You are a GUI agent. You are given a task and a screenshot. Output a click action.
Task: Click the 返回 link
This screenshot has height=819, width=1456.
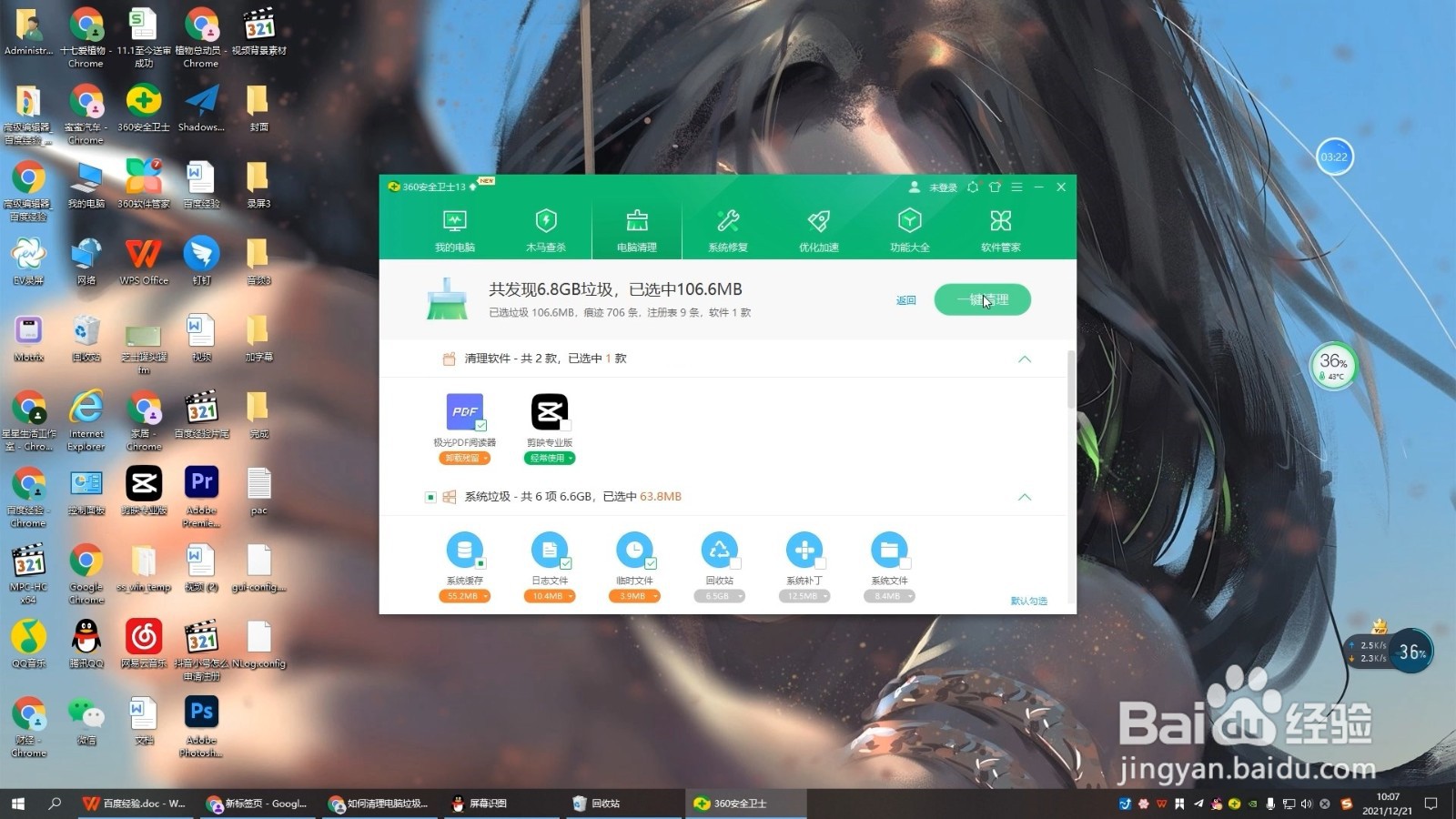pos(905,299)
